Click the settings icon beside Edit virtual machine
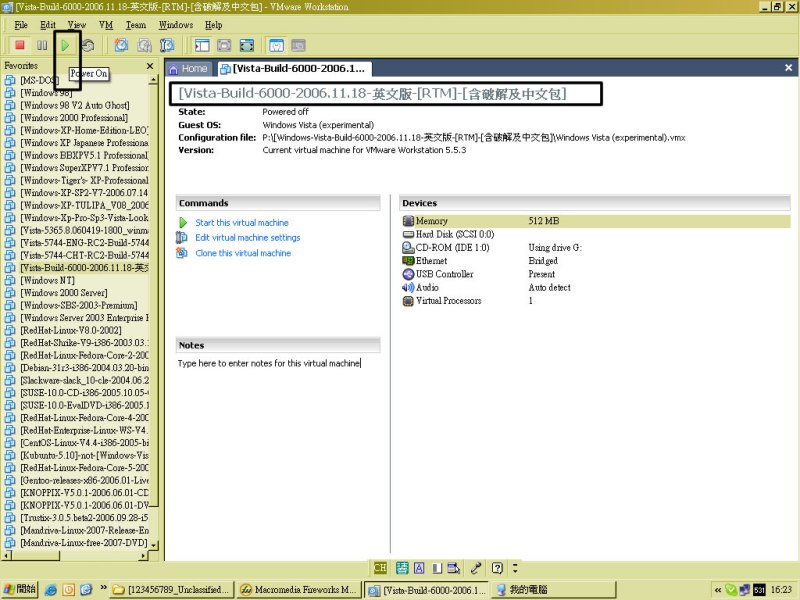The width and height of the screenshot is (800, 600). [182, 237]
